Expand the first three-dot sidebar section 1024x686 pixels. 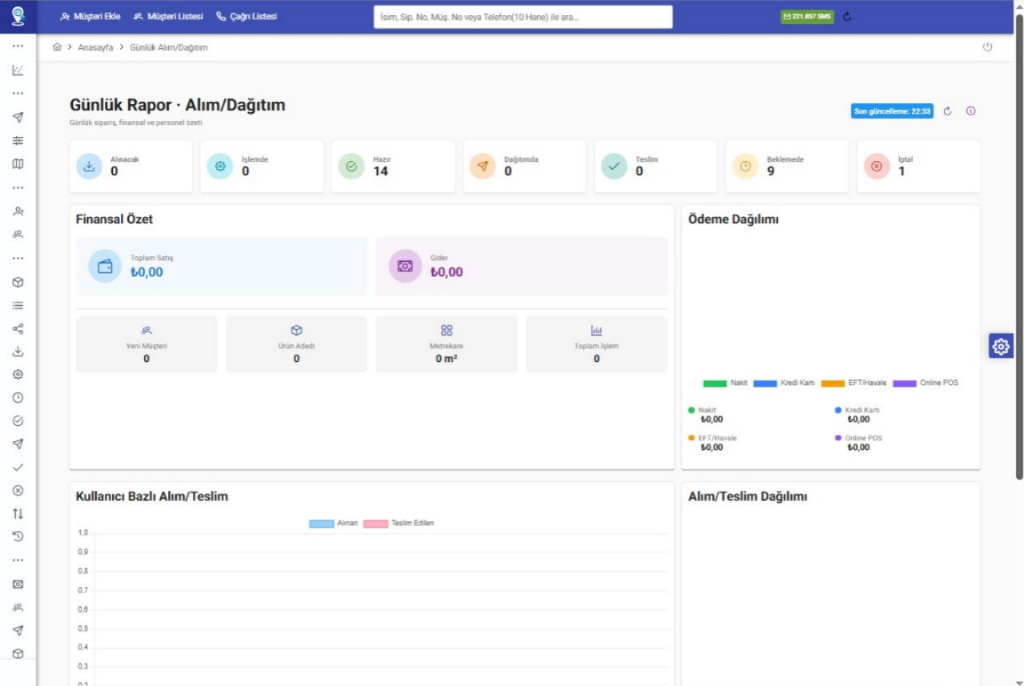pos(18,46)
